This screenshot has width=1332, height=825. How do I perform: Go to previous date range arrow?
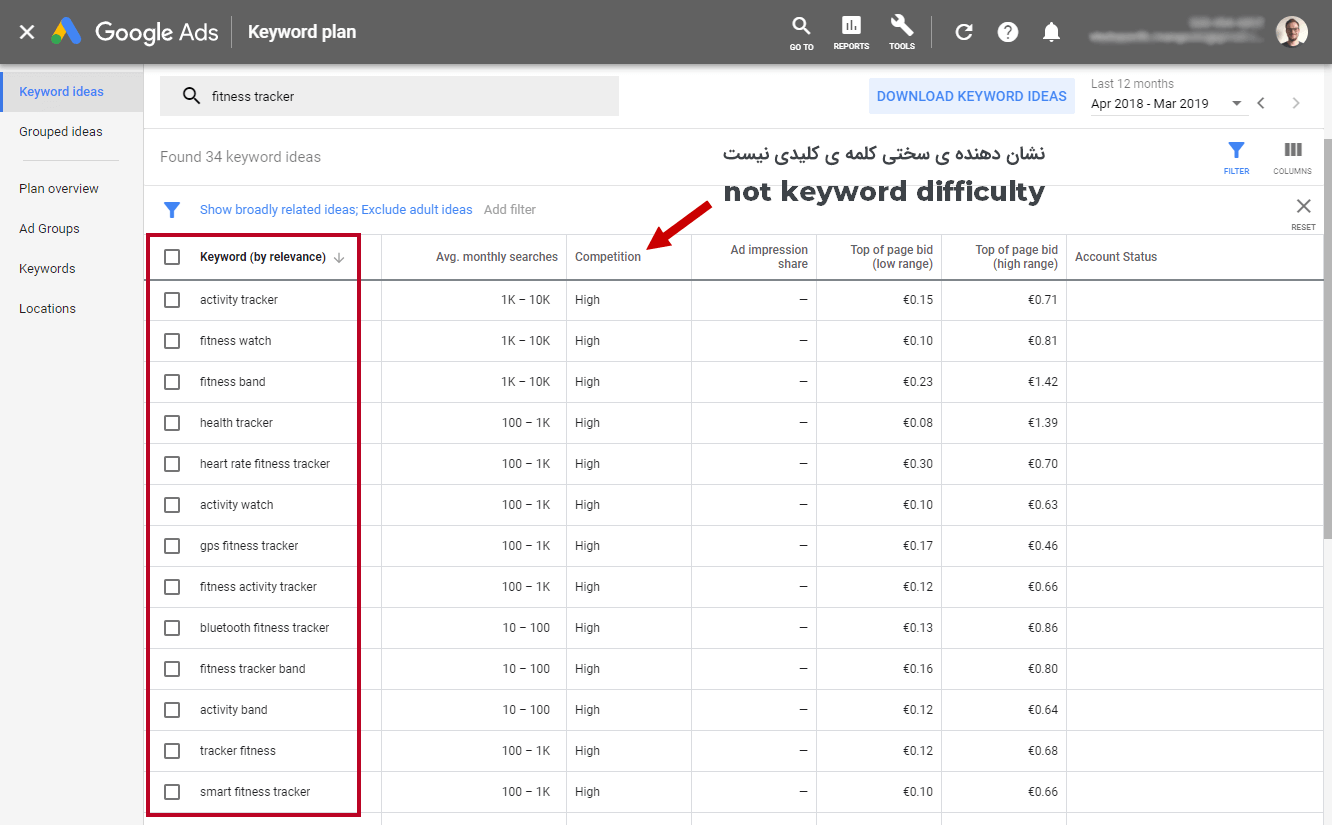(1261, 103)
